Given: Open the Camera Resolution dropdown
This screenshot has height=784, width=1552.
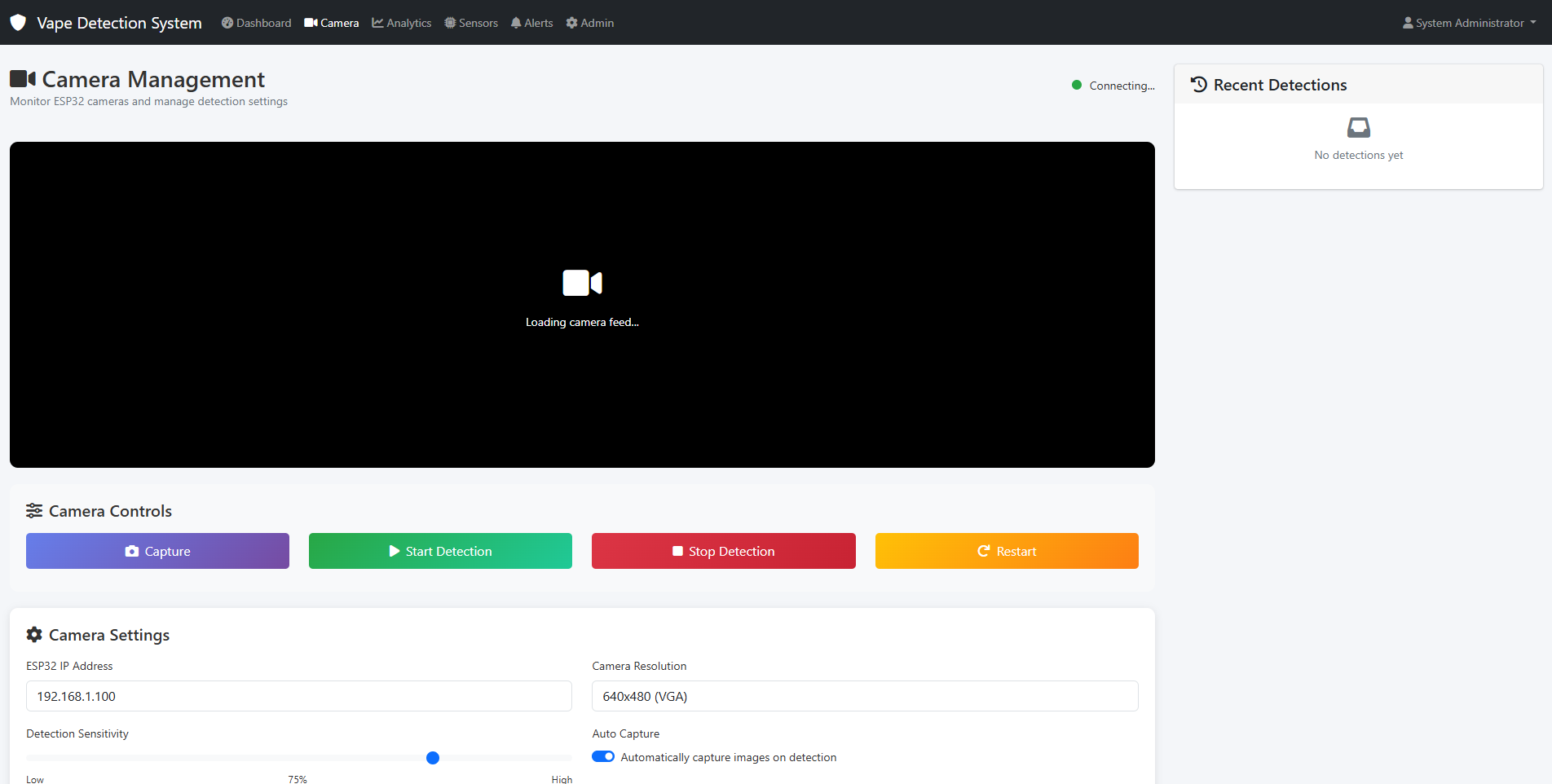Looking at the screenshot, I should click(x=864, y=696).
